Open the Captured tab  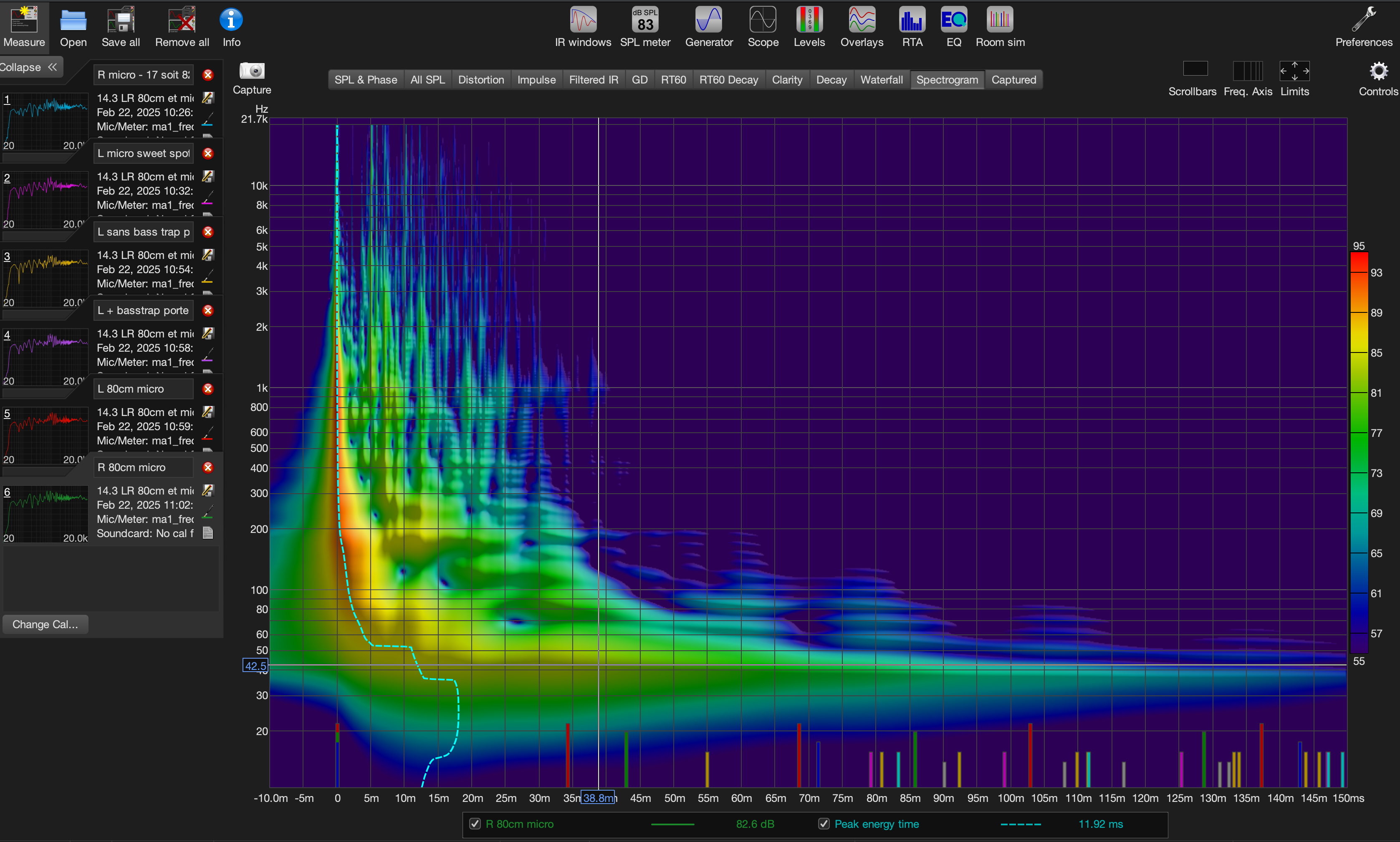coord(1013,80)
